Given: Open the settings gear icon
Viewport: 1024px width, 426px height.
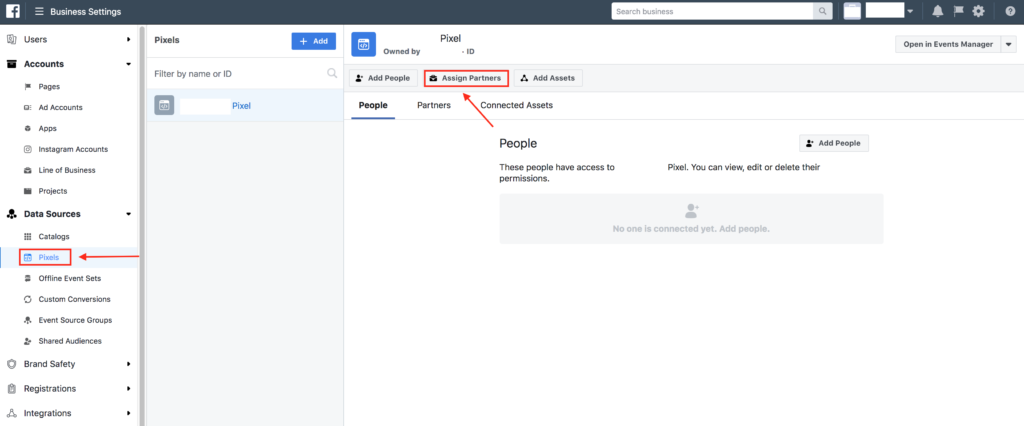Looking at the screenshot, I should tap(978, 11).
